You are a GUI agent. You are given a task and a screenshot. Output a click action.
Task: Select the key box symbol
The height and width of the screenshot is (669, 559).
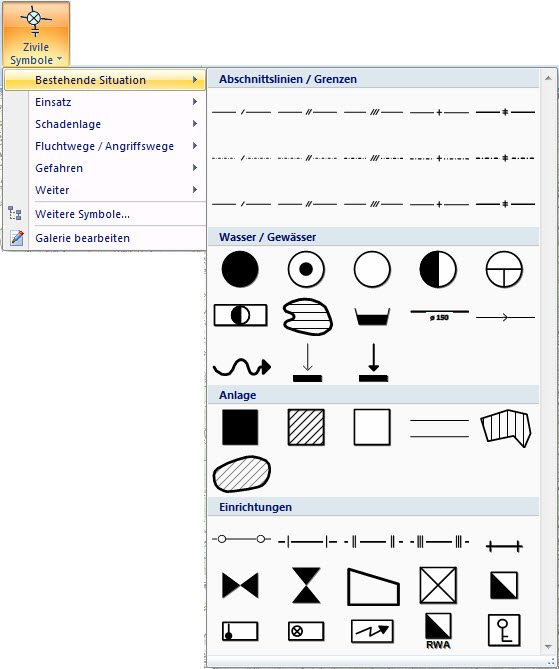pos(504,631)
